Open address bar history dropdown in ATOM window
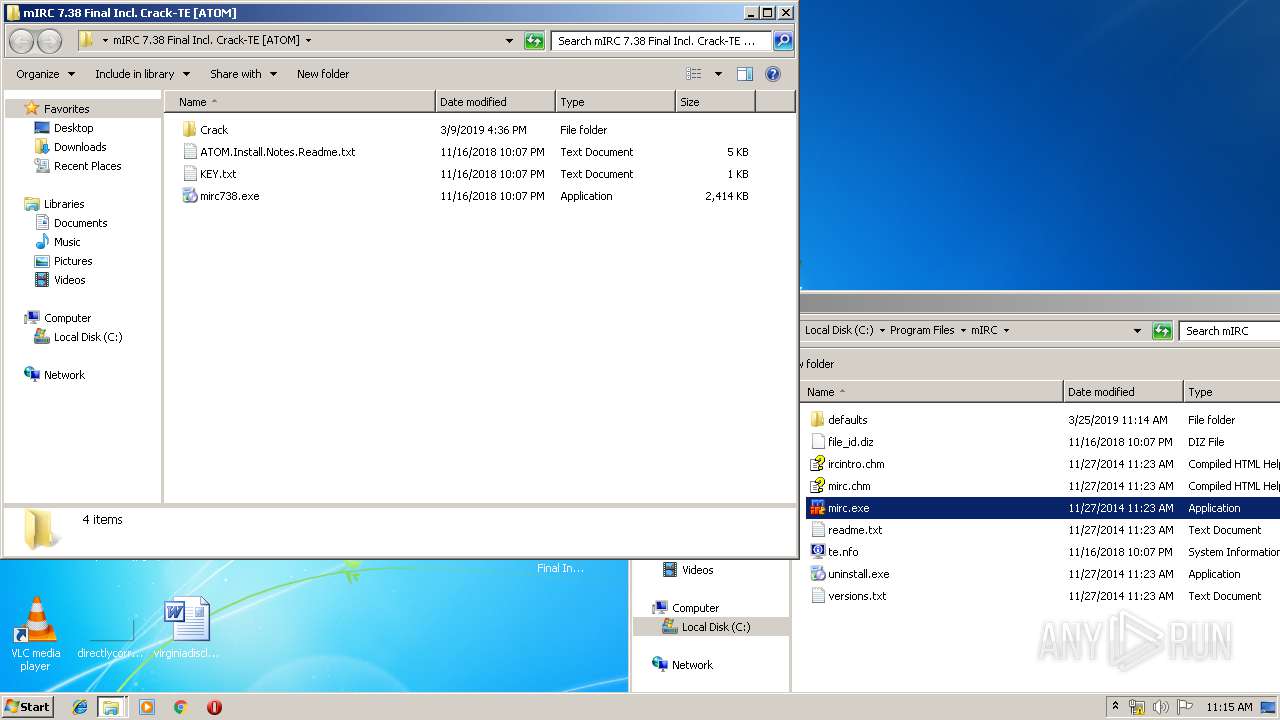This screenshot has width=1280, height=720. point(510,41)
